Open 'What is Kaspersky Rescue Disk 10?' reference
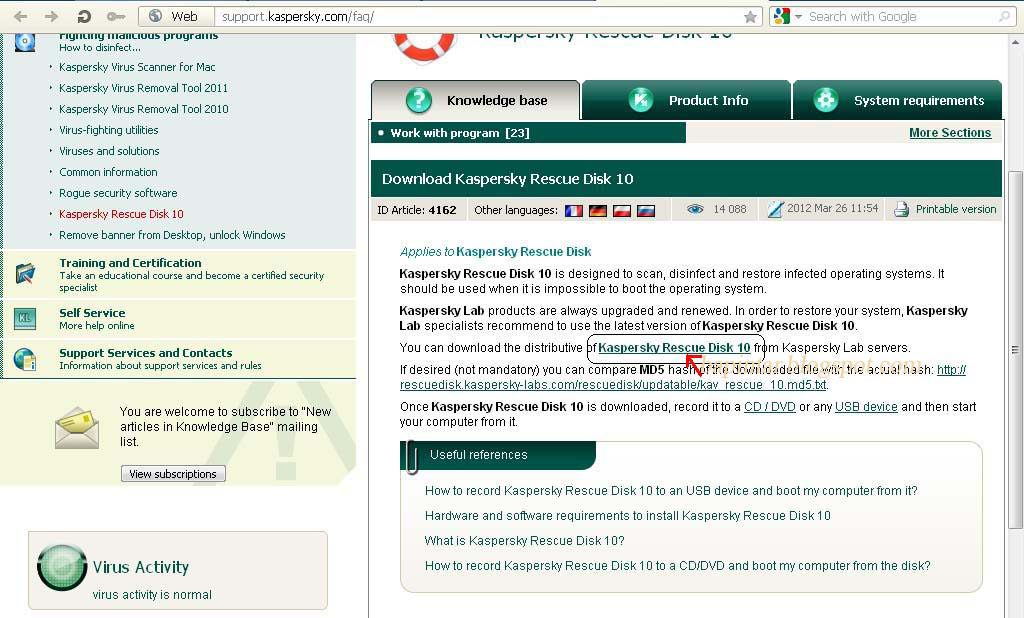 pyautogui.click(x=524, y=540)
